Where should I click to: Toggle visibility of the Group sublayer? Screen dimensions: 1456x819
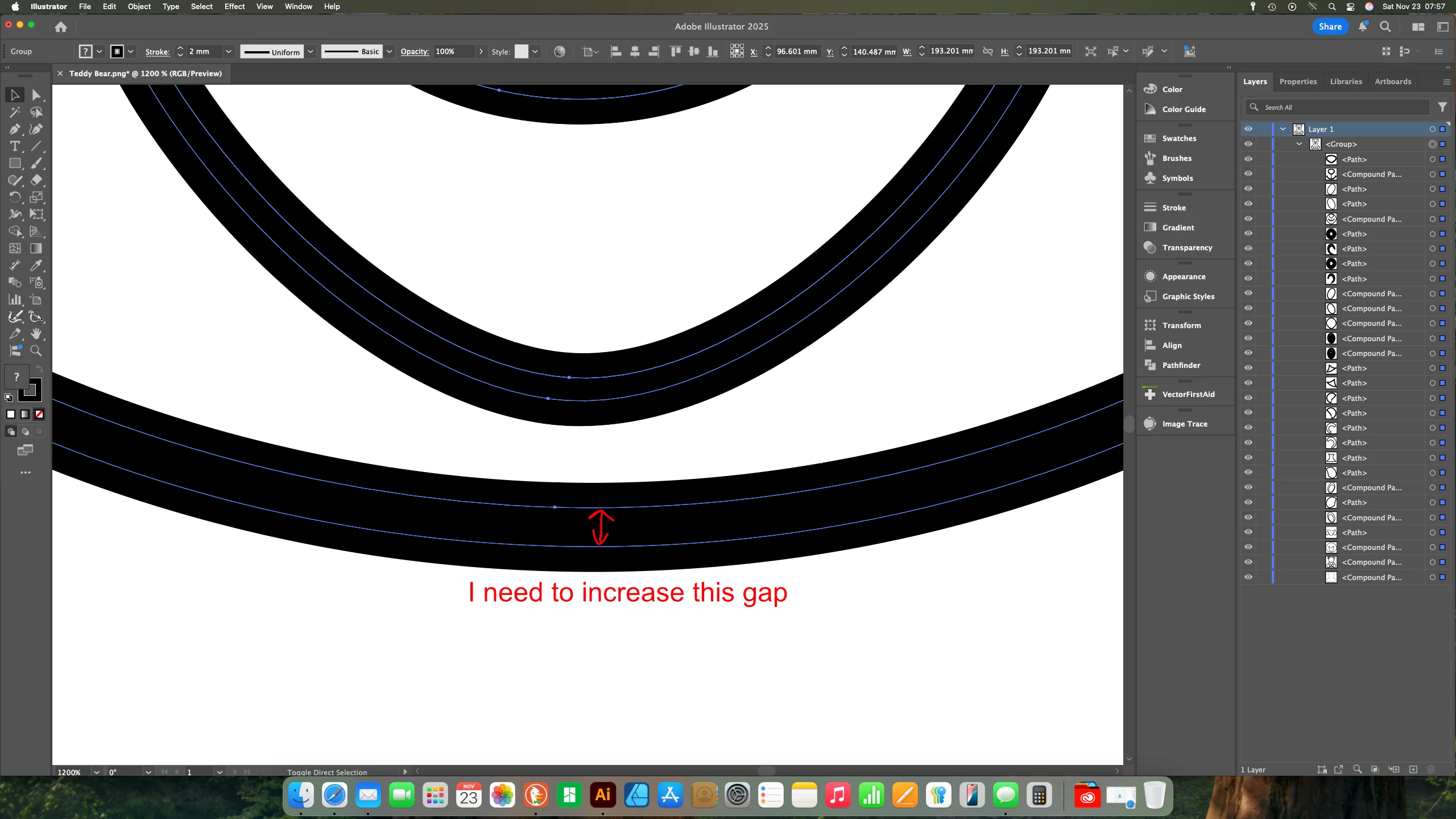tap(1248, 144)
